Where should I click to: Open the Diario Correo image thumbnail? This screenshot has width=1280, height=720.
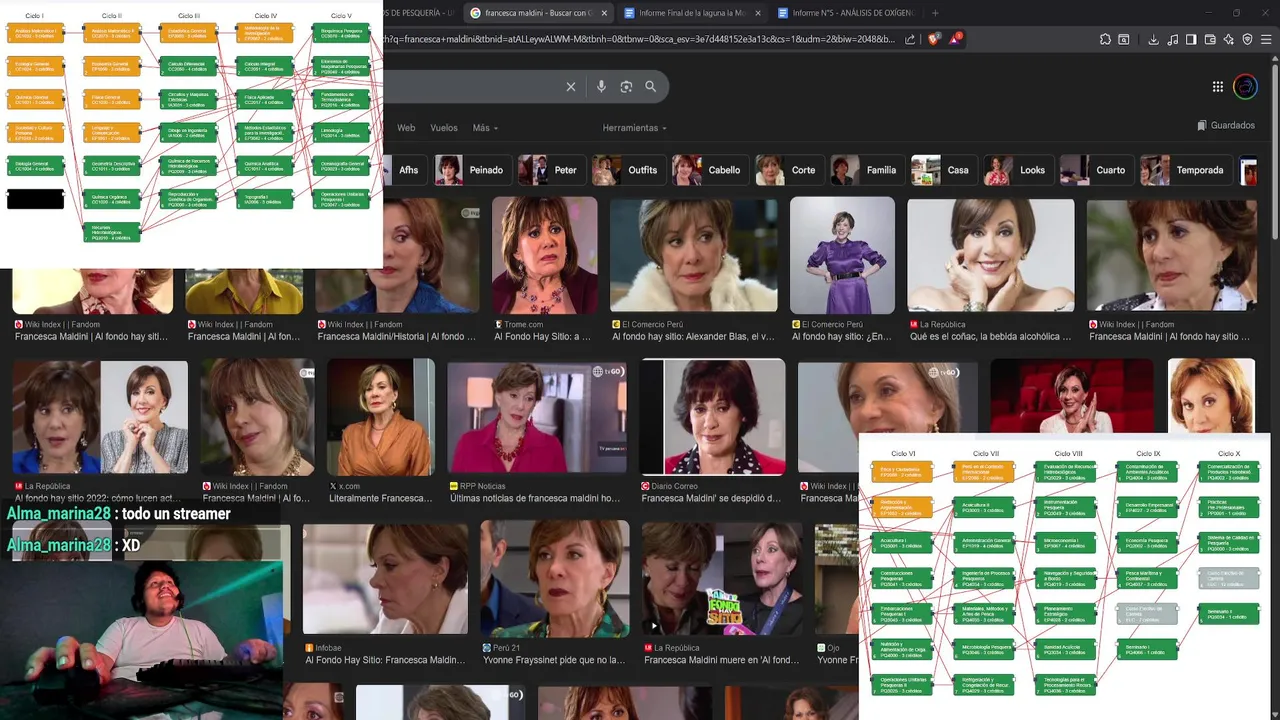pos(712,417)
